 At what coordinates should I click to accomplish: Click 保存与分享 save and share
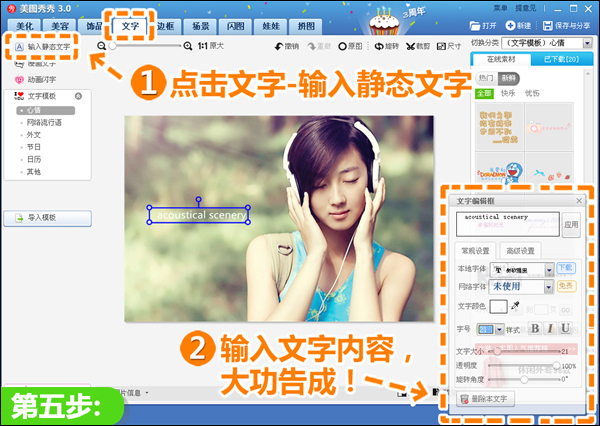click(567, 26)
